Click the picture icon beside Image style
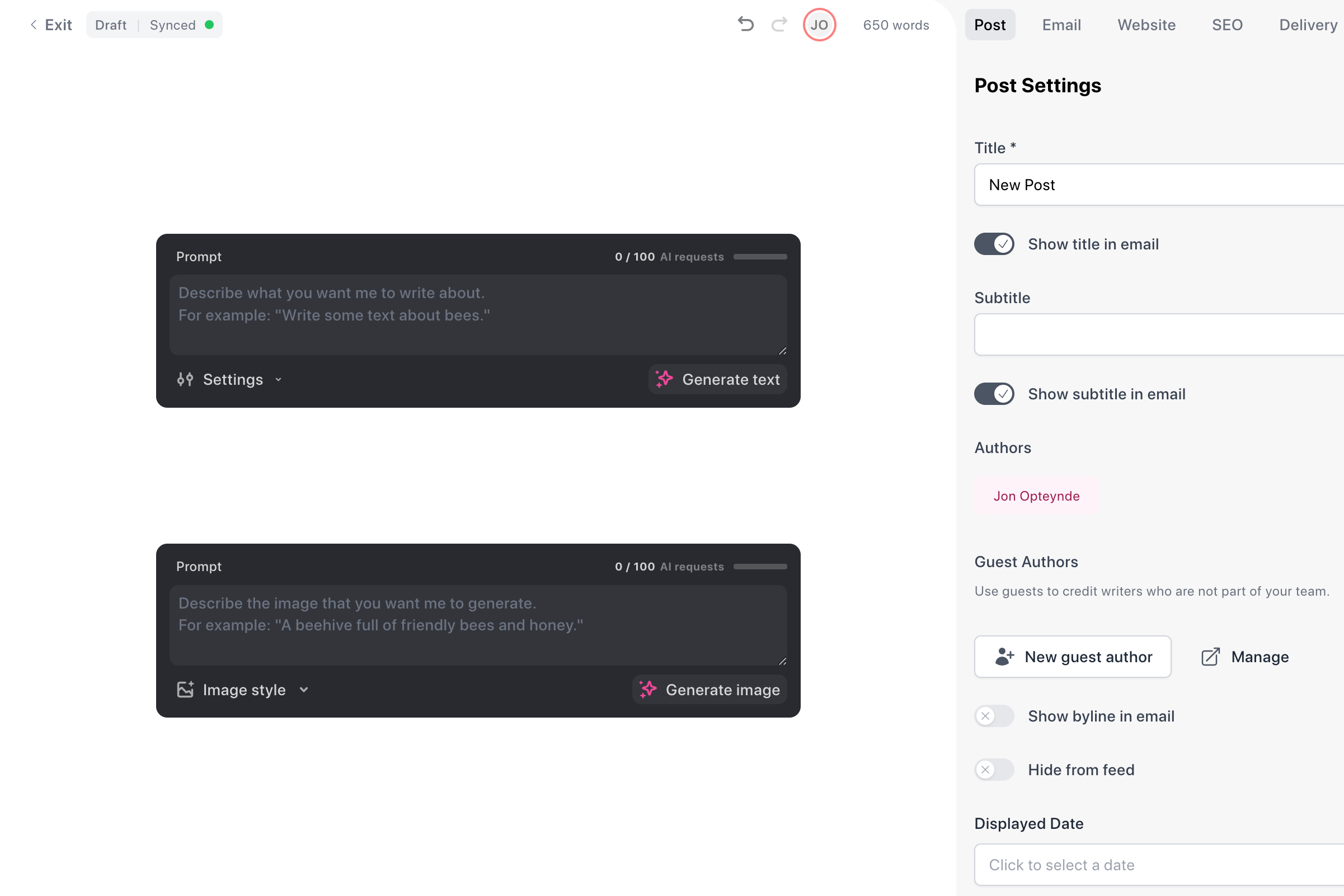 [185, 689]
